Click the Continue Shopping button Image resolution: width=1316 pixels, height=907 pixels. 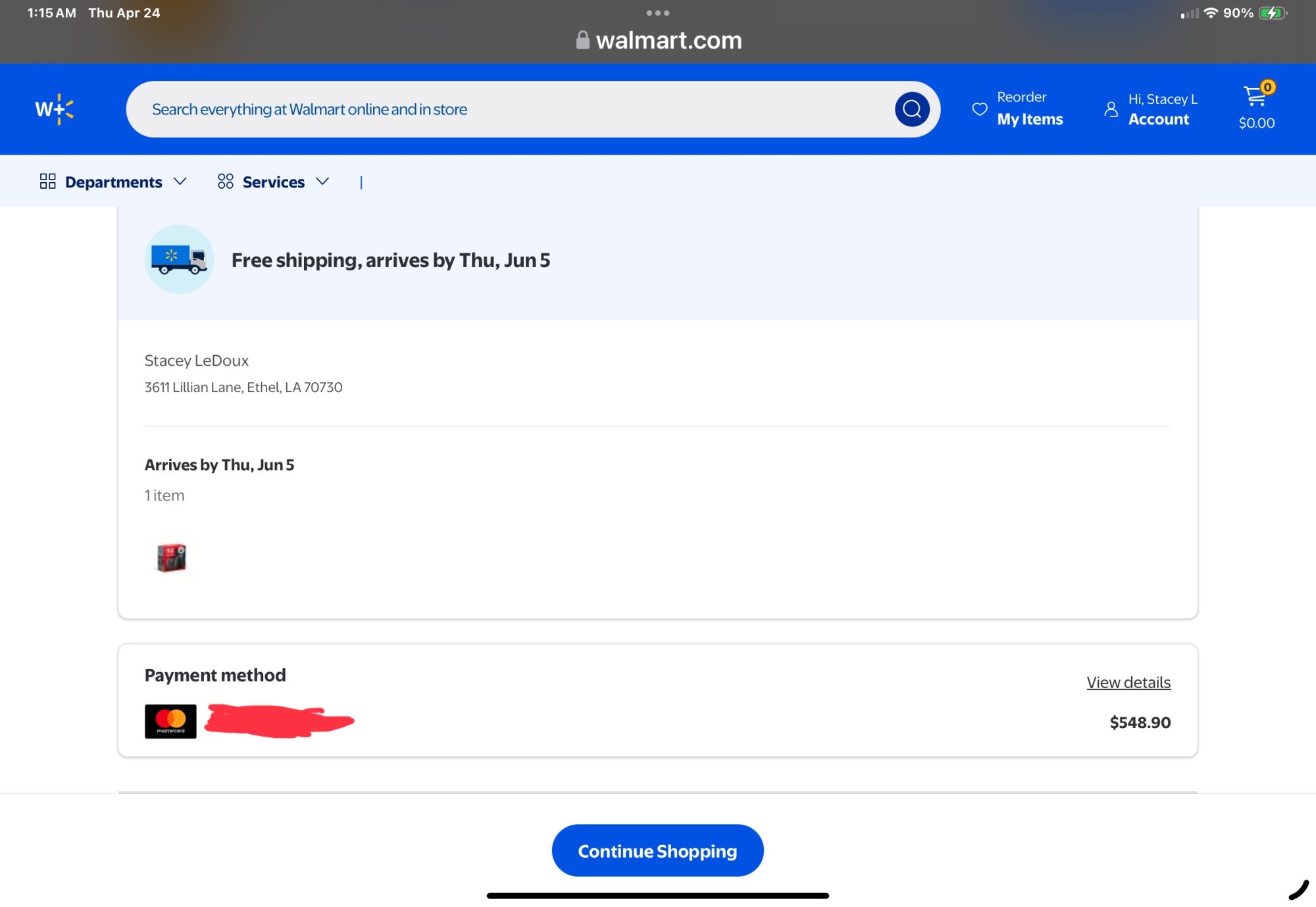(657, 850)
